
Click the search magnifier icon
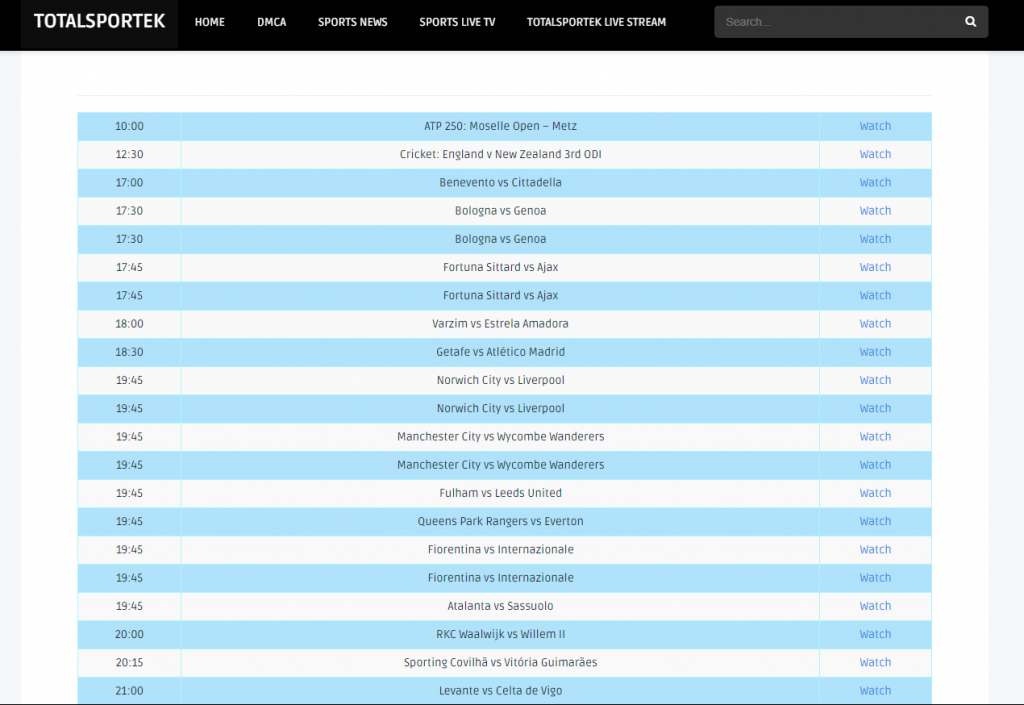click(x=970, y=22)
